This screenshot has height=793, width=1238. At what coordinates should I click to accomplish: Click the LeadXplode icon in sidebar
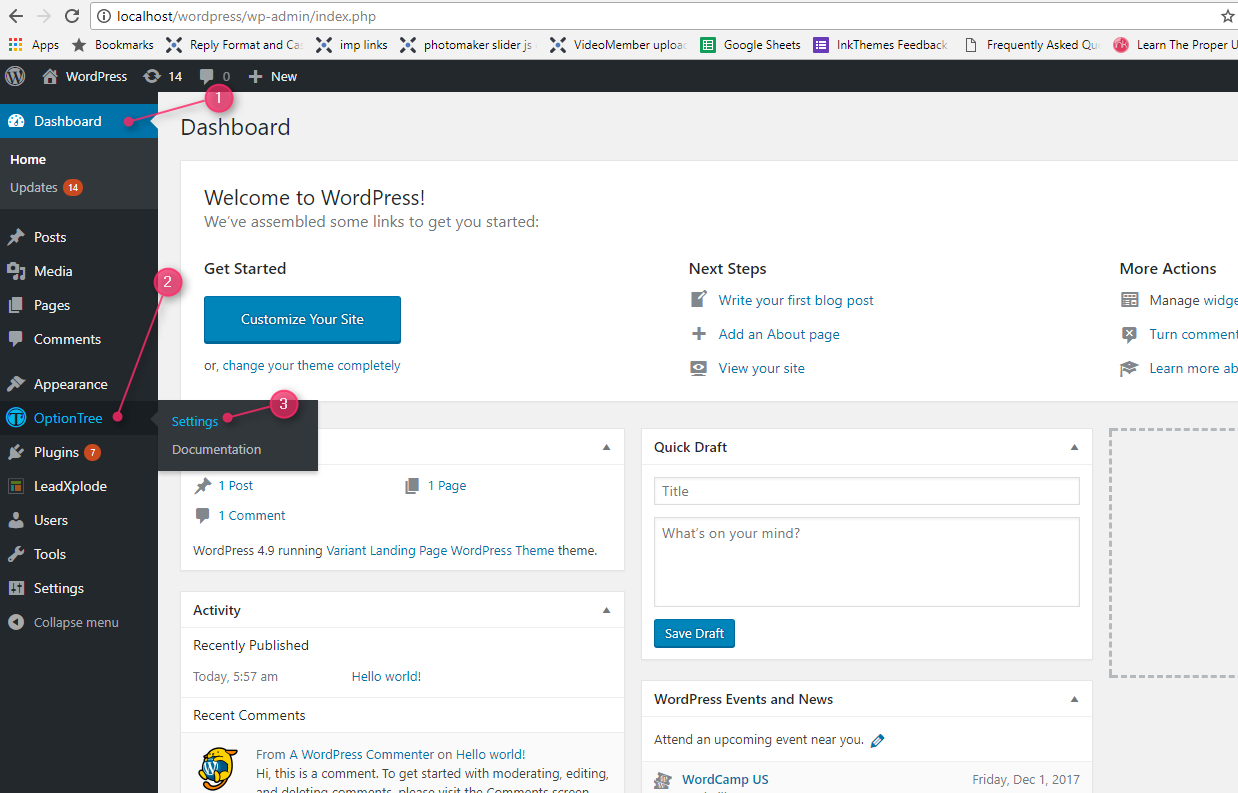tap(16, 486)
